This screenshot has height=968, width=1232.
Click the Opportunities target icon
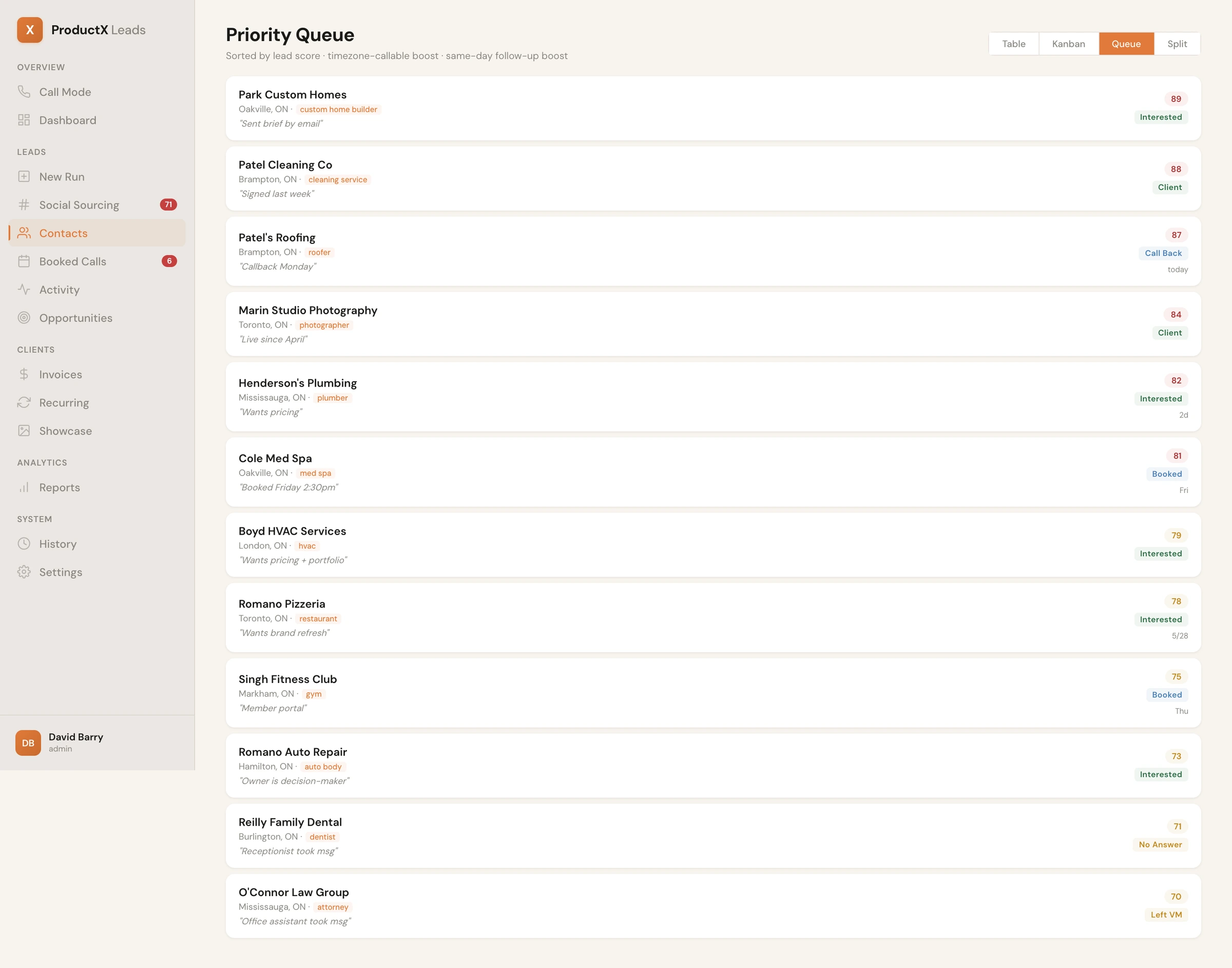(24, 317)
